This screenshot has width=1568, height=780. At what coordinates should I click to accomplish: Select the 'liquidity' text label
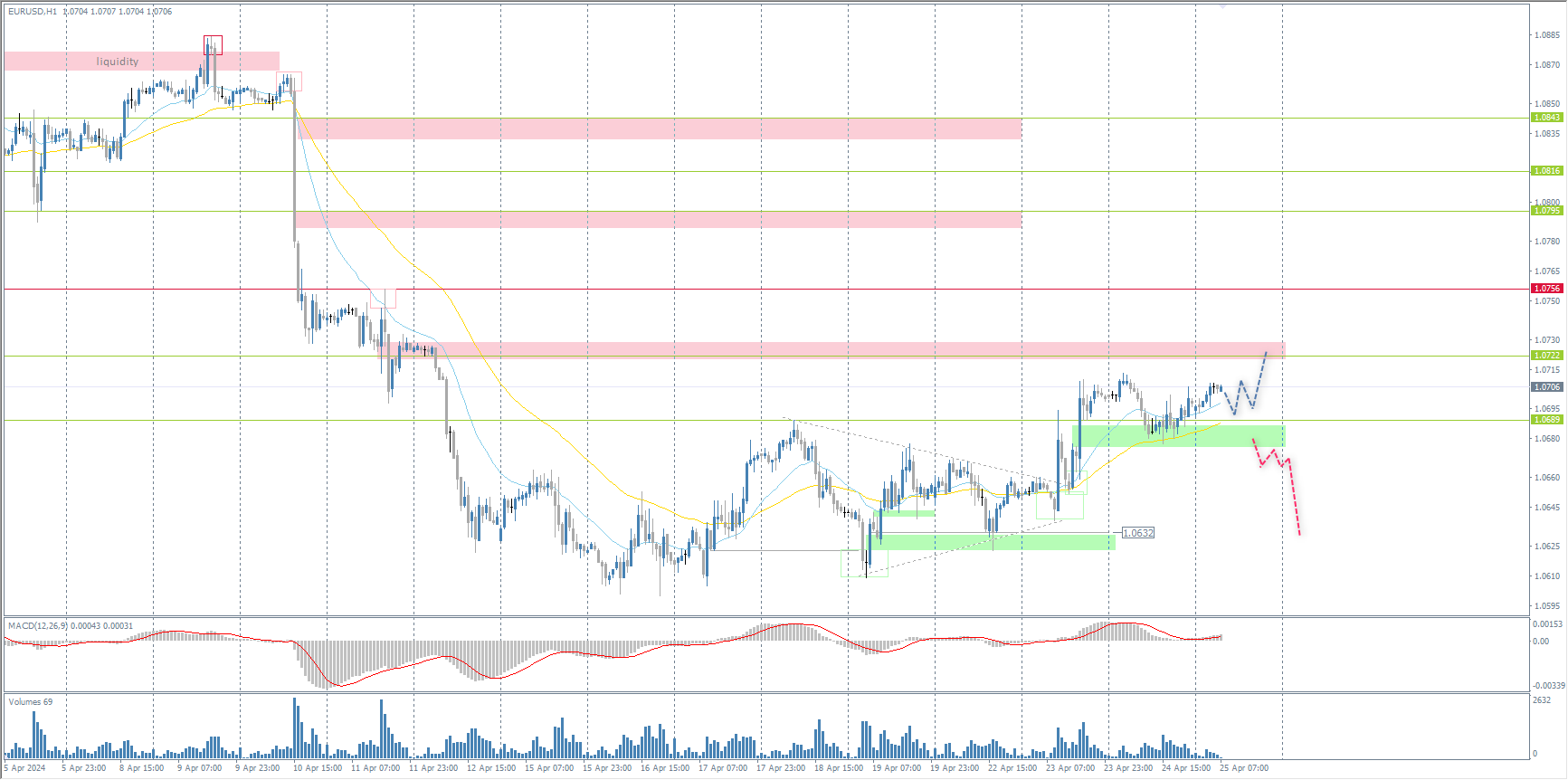118,62
